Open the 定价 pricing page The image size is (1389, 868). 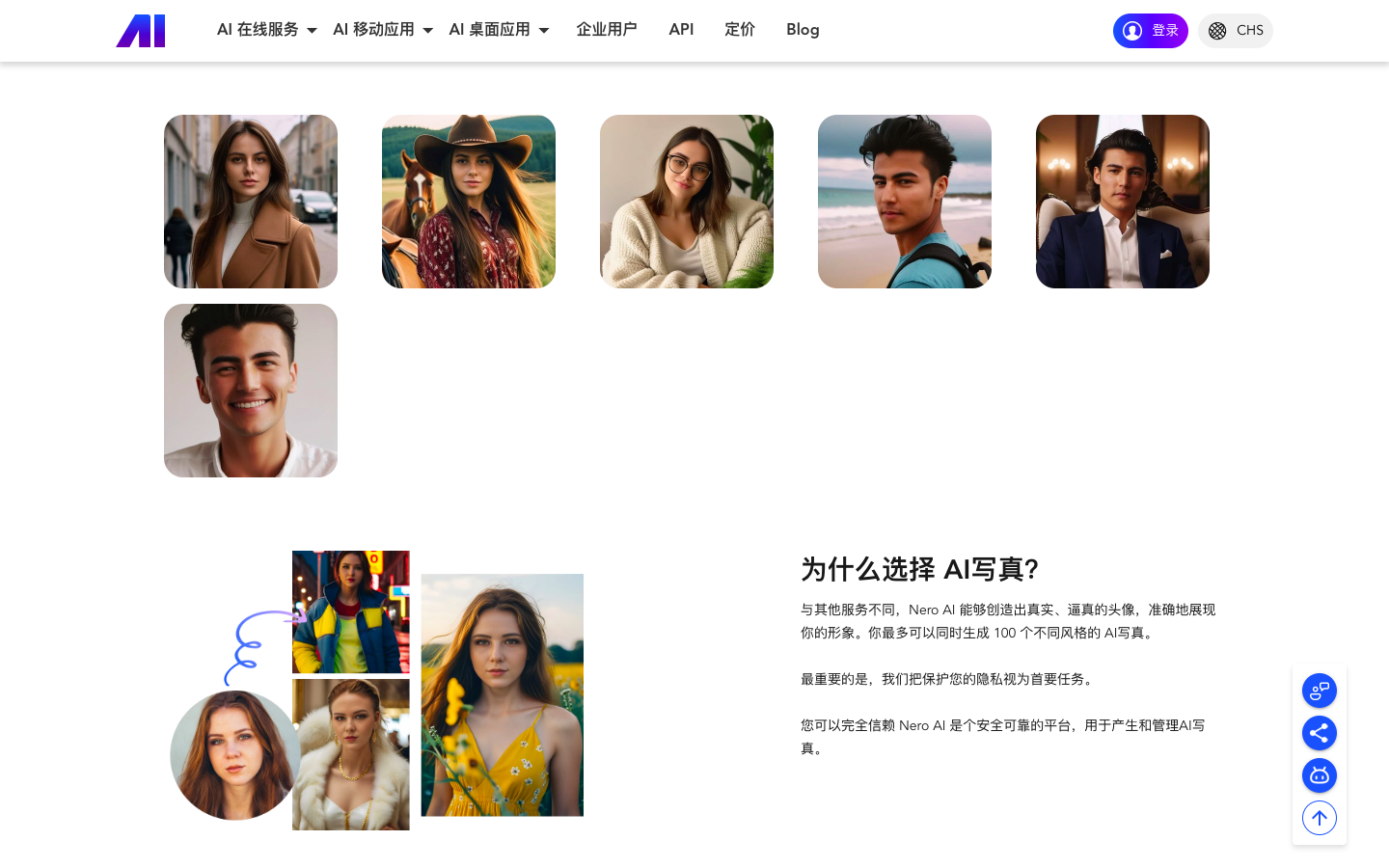pyautogui.click(x=740, y=30)
